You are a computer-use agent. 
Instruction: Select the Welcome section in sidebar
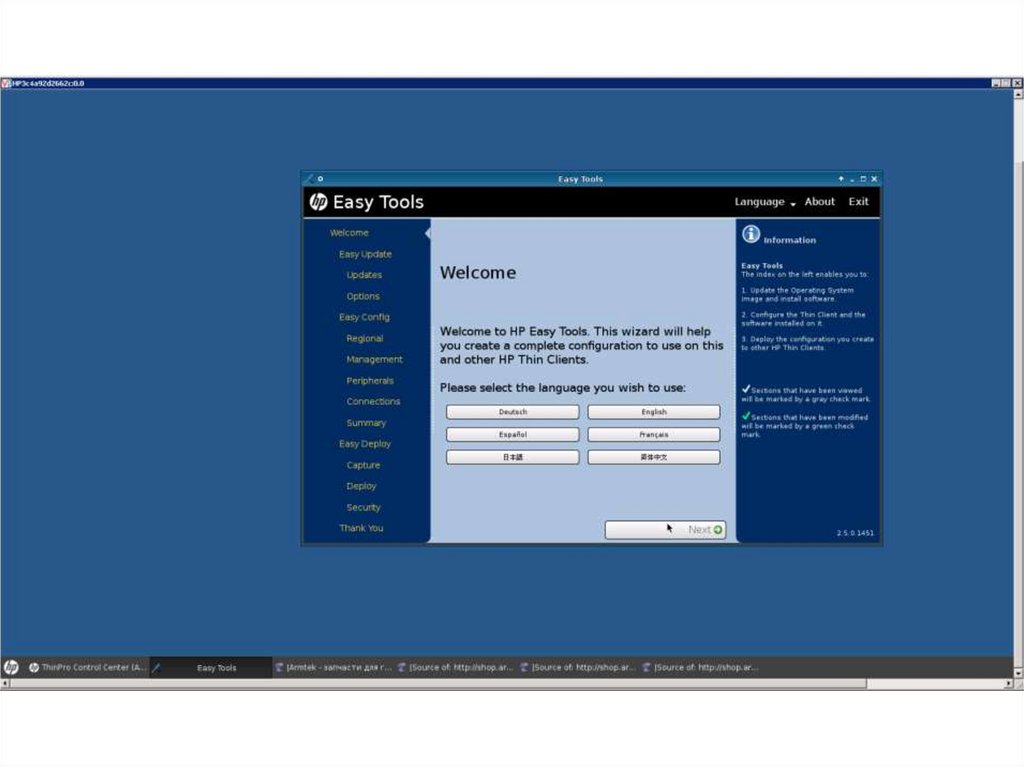click(349, 233)
